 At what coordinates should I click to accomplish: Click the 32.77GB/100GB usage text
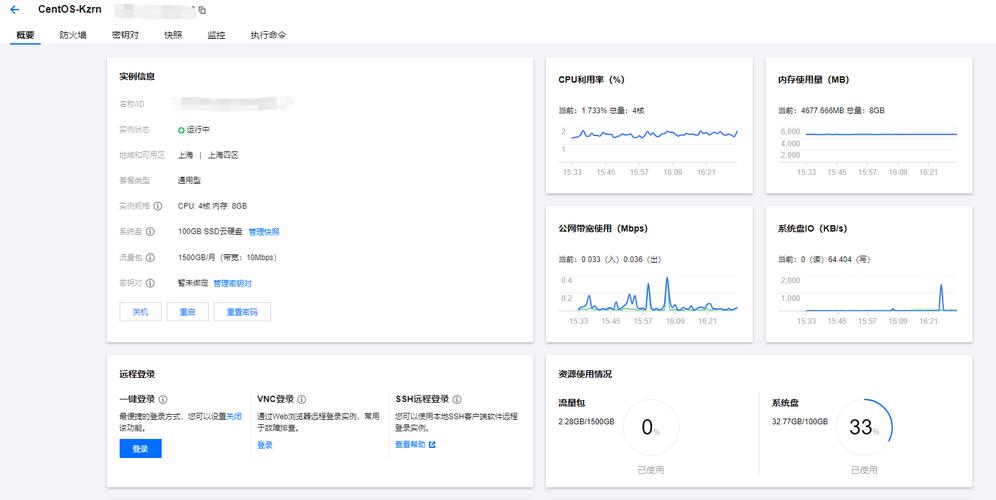799,421
